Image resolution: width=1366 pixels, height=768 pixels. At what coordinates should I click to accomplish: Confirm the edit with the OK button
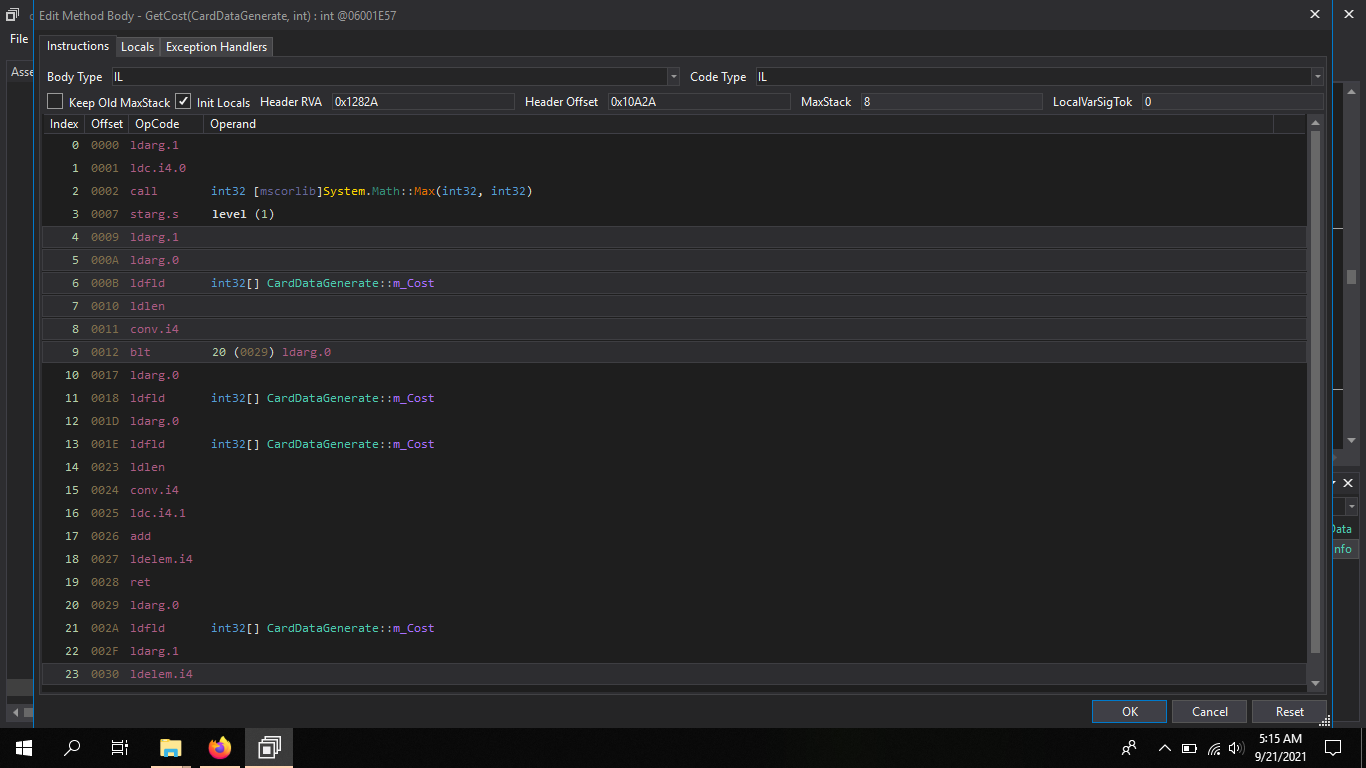1129,712
